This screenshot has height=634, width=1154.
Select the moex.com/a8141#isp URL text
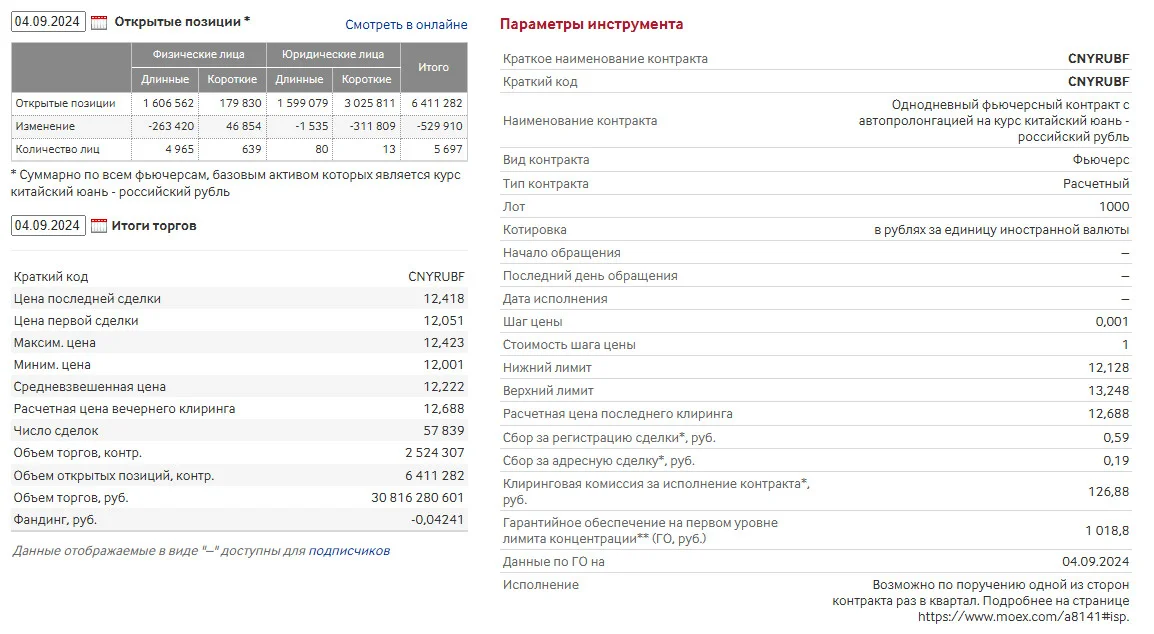click(x=1023, y=617)
